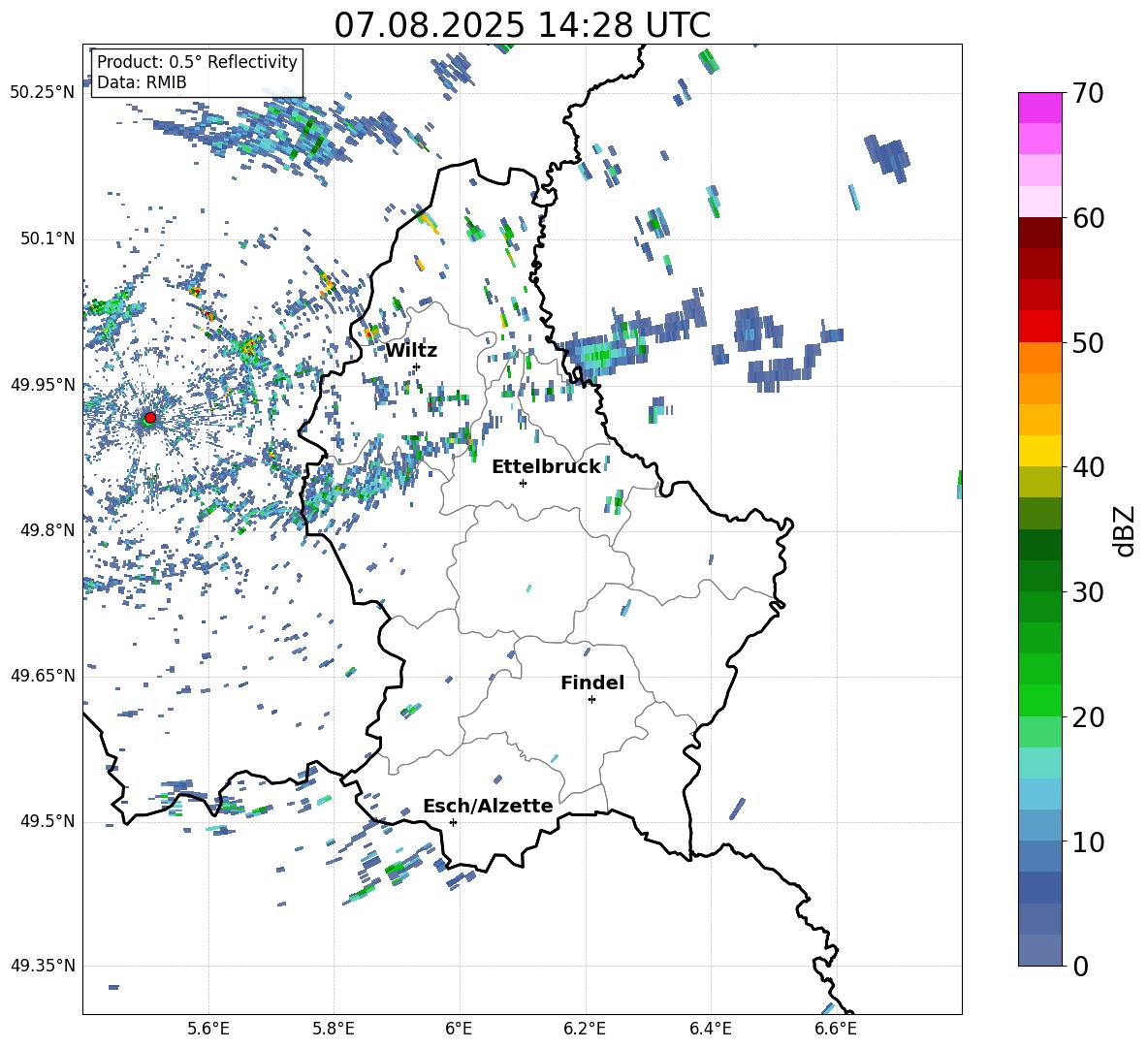Click the Ettelbruck location cross marker
This screenshot has width=1148, height=1048.
523,483
